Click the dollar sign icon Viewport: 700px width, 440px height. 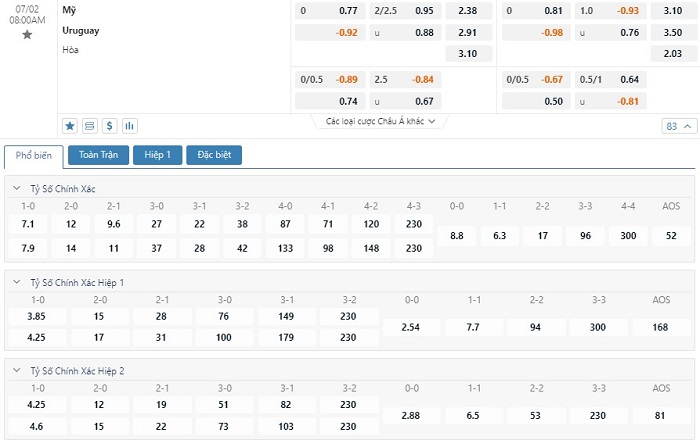110,126
